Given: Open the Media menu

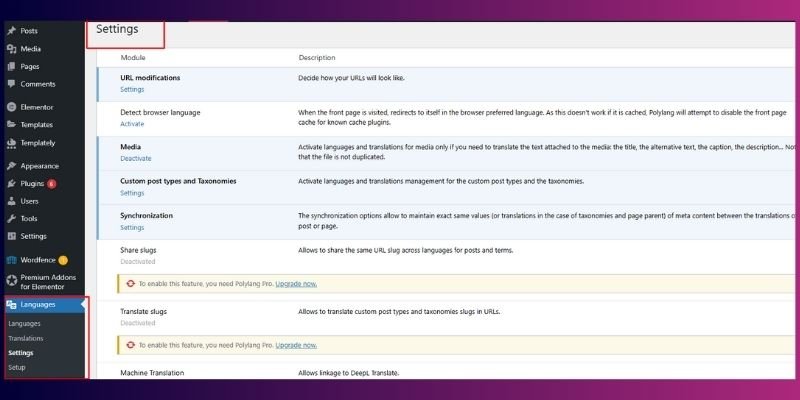Looking at the screenshot, I should pyautogui.click(x=31, y=48).
